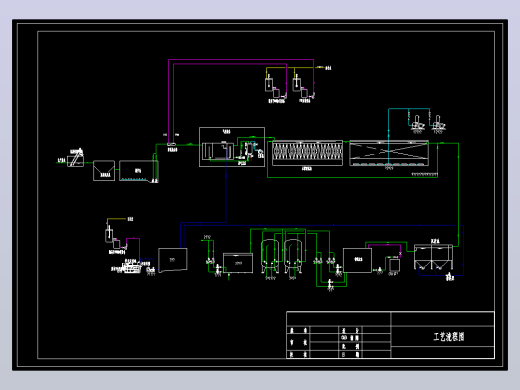
Task: Select the long tank filled with diamond packing pattern
Action: pyautogui.click(x=307, y=153)
